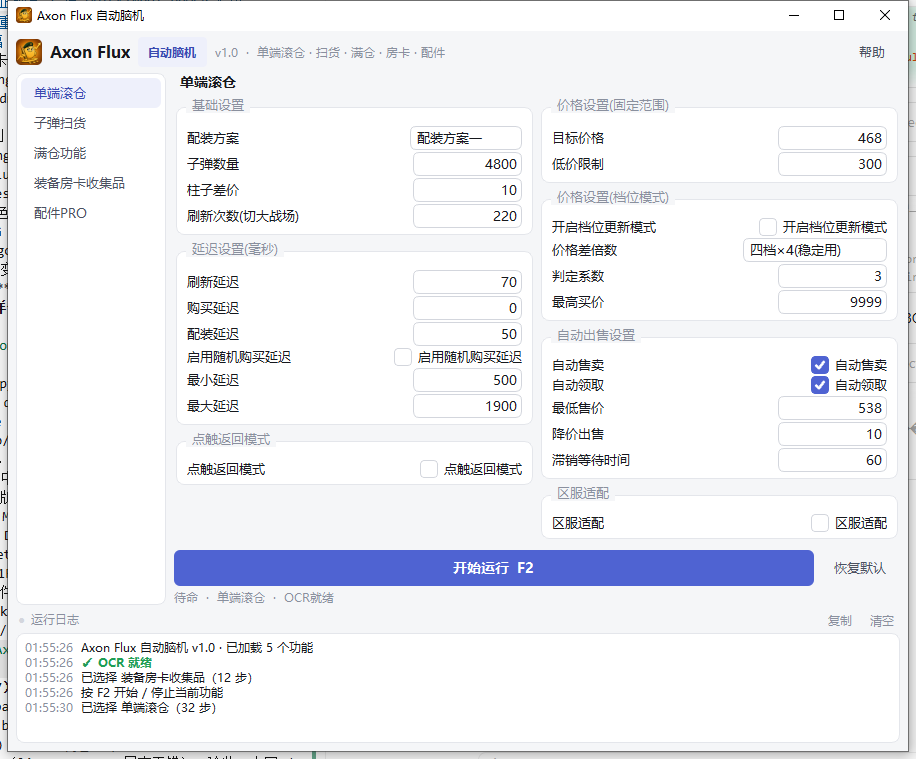Uncheck the 自动售卖 checkbox
Screen dimensions: 916x759
coord(820,365)
